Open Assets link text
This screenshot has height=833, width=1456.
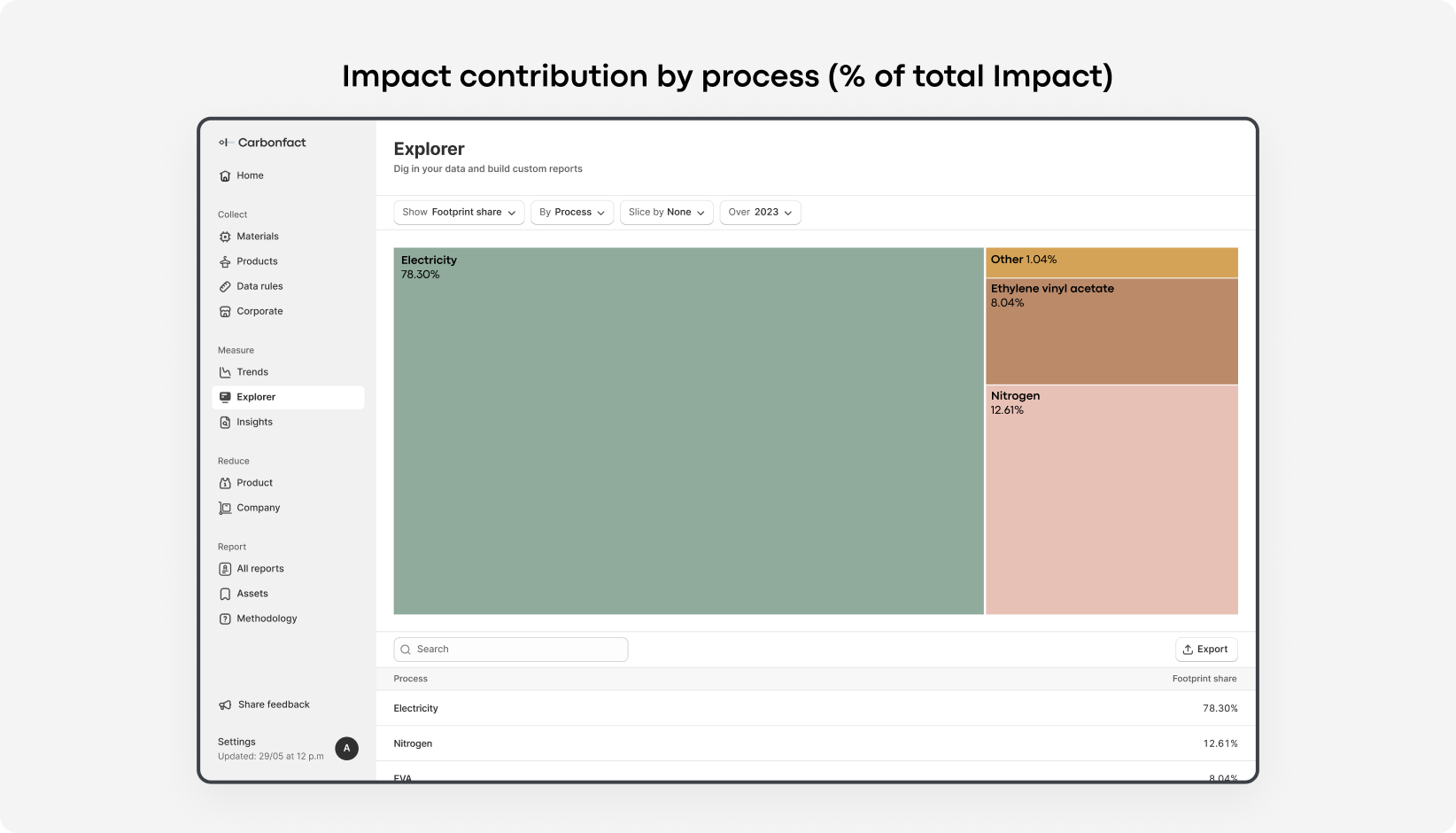point(252,594)
